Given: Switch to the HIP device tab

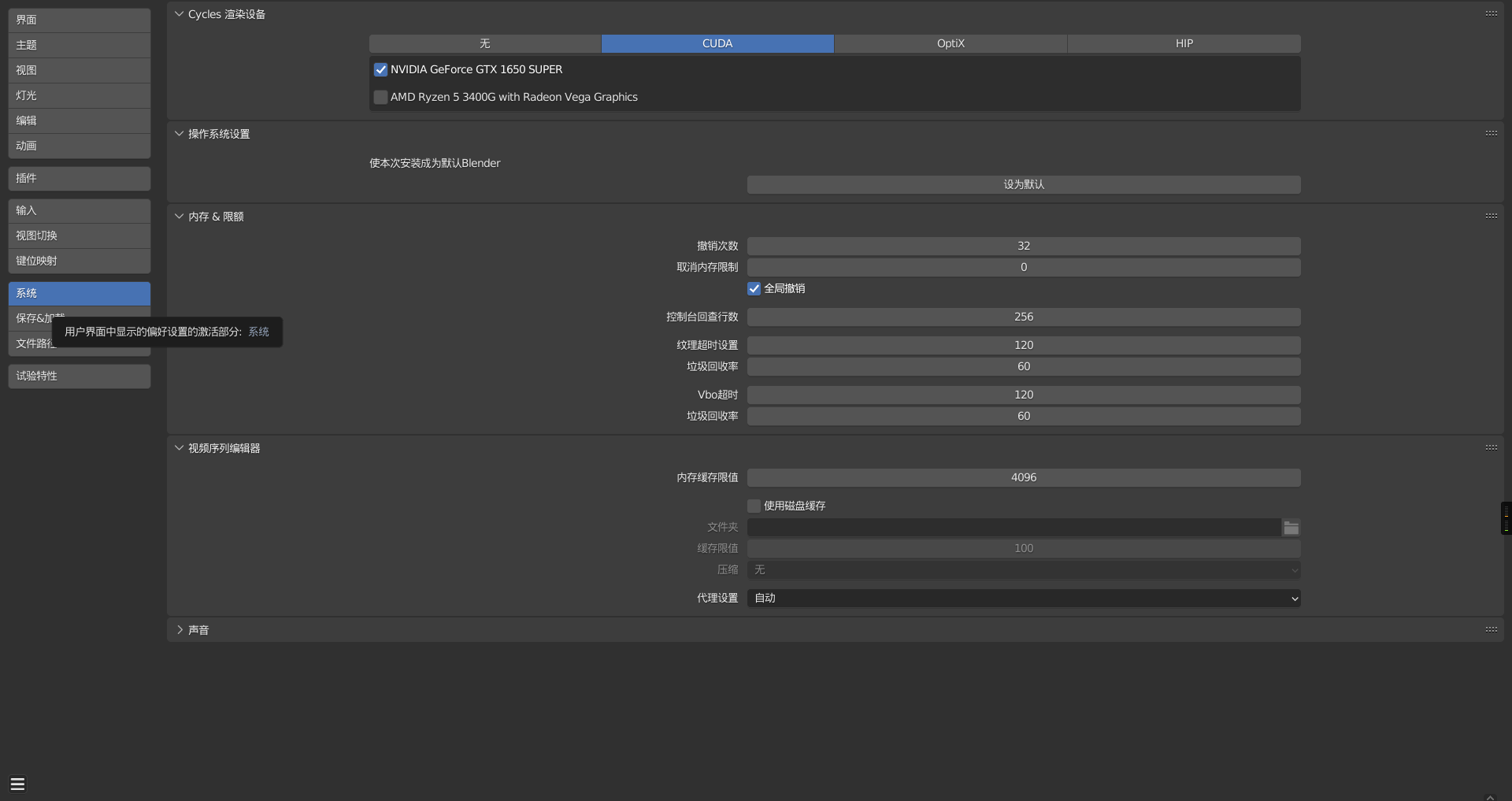Looking at the screenshot, I should pyautogui.click(x=1184, y=43).
